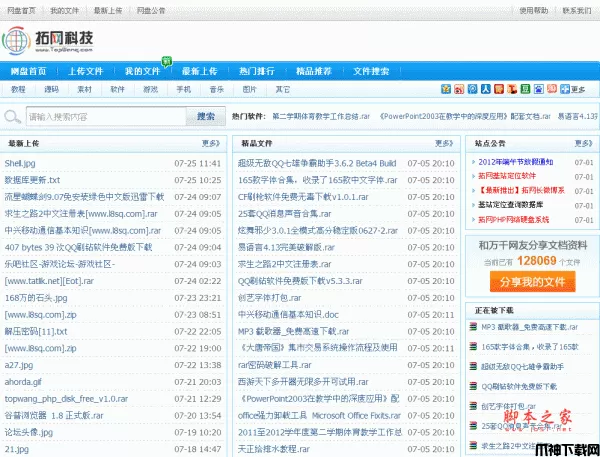Screen dimensions: 600x457
Task: Choose the 软件 category in sub-navigation
Action: [117, 90]
